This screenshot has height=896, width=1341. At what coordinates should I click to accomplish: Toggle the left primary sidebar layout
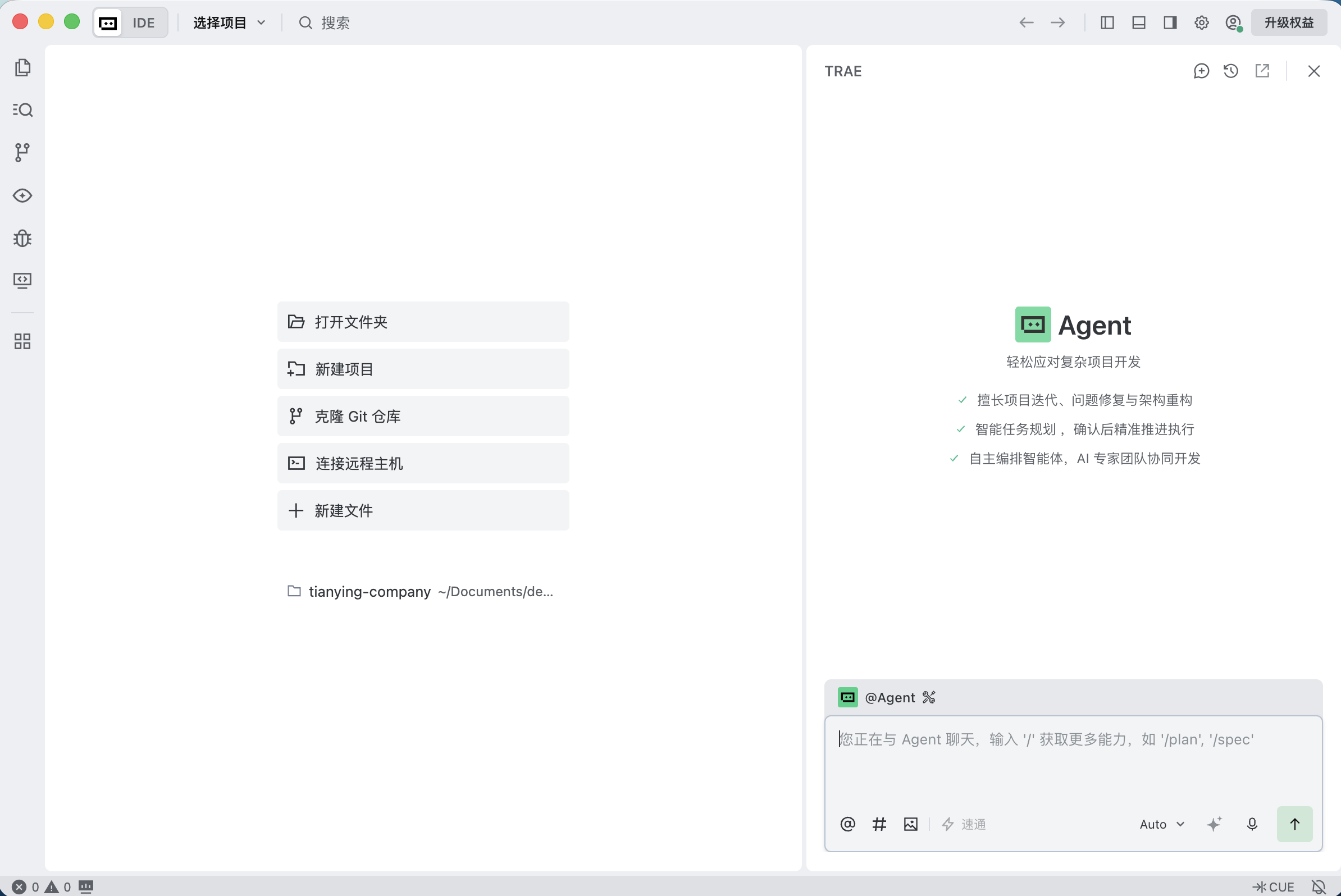(1107, 23)
